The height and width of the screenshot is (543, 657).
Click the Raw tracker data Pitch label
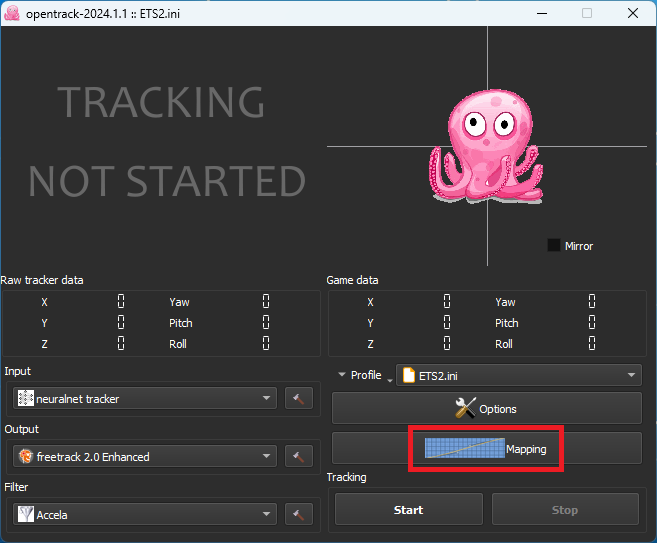(x=181, y=323)
